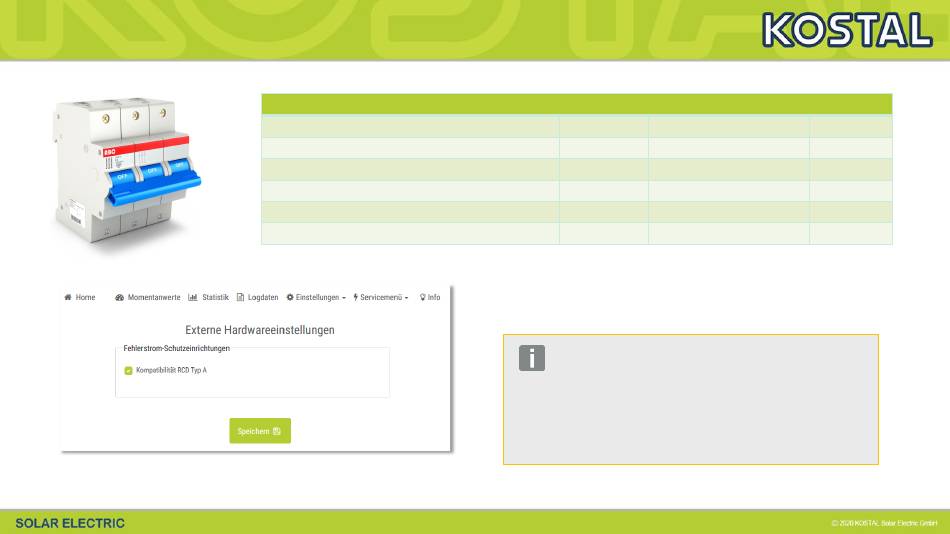Click the gray info box icon
Viewport: 950px width, 534px height.
pos(531,358)
